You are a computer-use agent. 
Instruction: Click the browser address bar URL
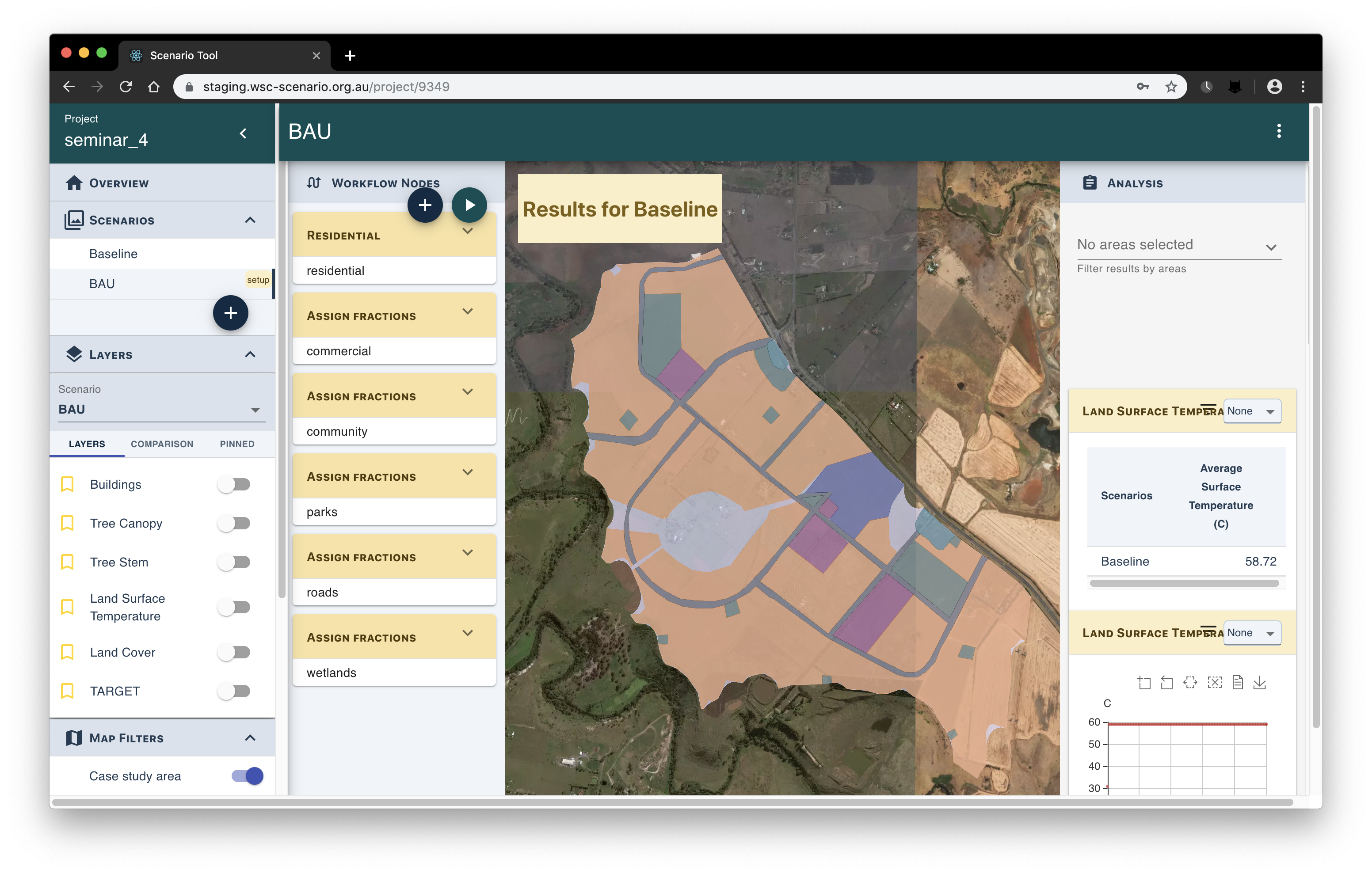pos(326,87)
